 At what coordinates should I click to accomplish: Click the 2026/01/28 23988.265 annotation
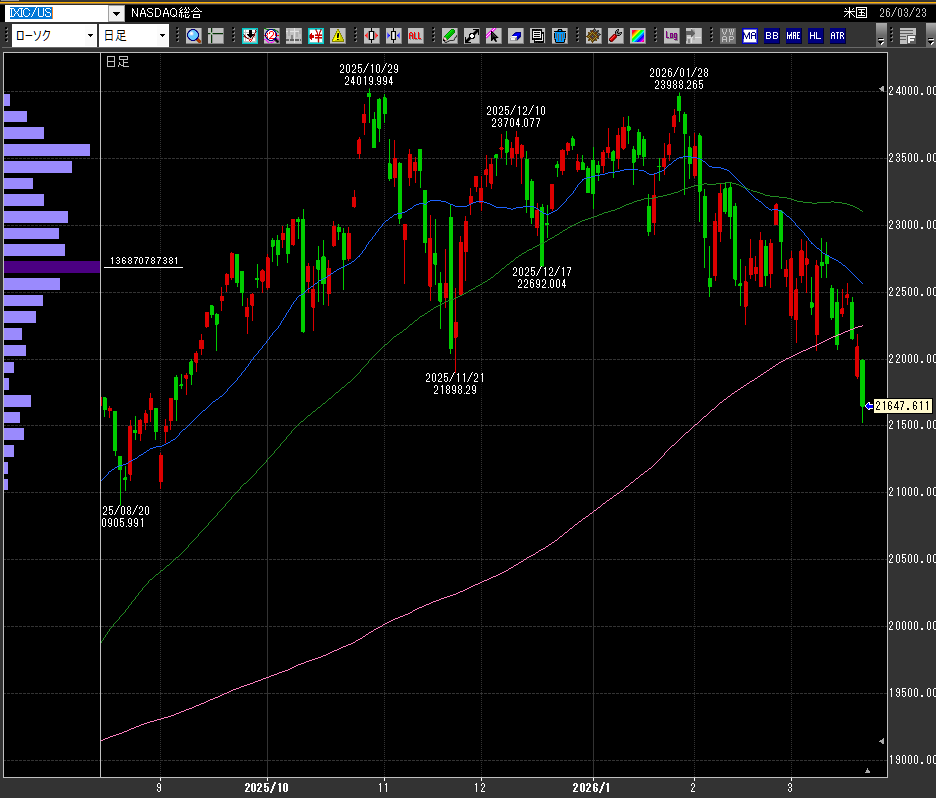(x=679, y=79)
